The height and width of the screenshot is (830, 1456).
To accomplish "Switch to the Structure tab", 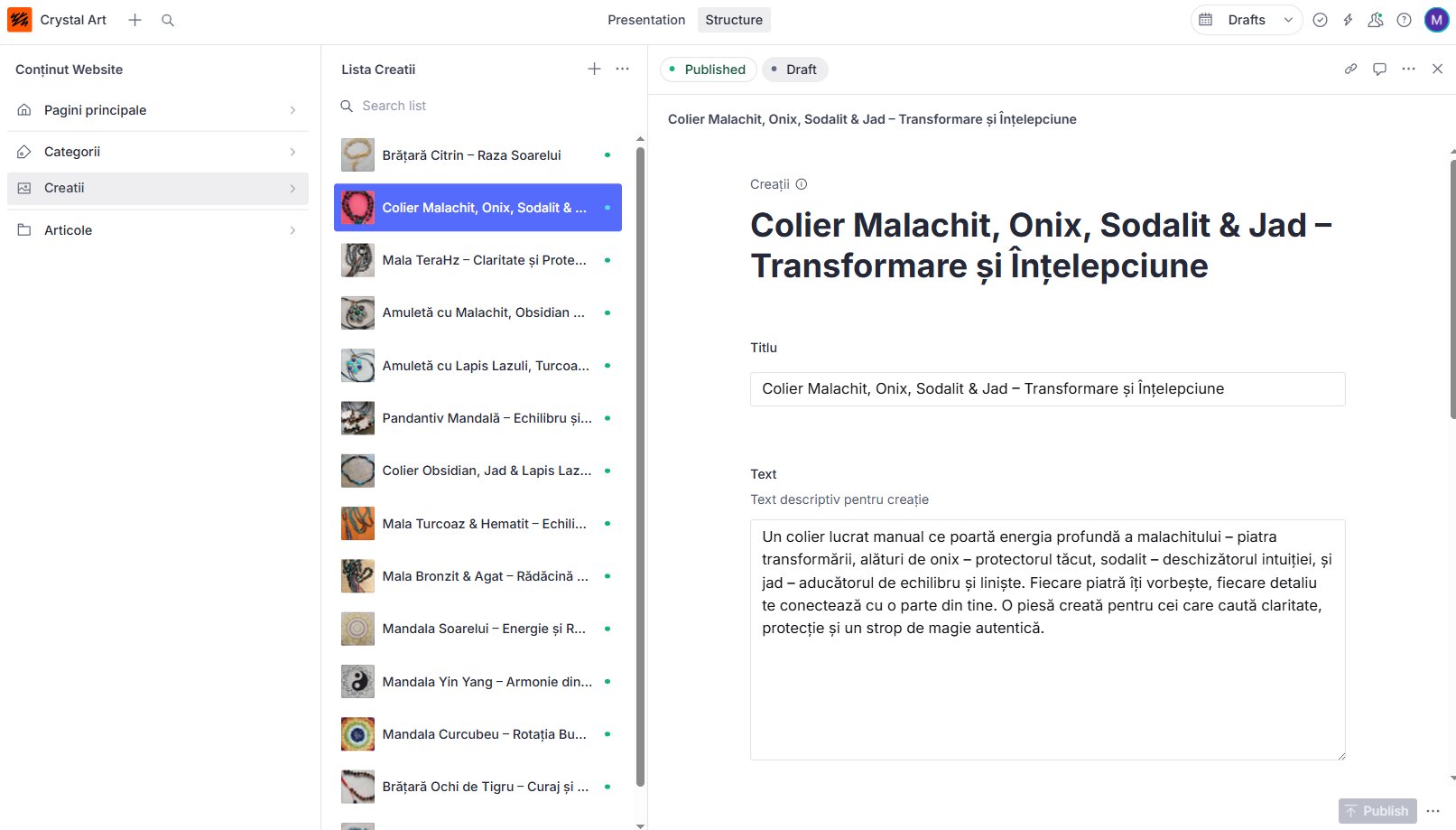I will click(x=734, y=20).
